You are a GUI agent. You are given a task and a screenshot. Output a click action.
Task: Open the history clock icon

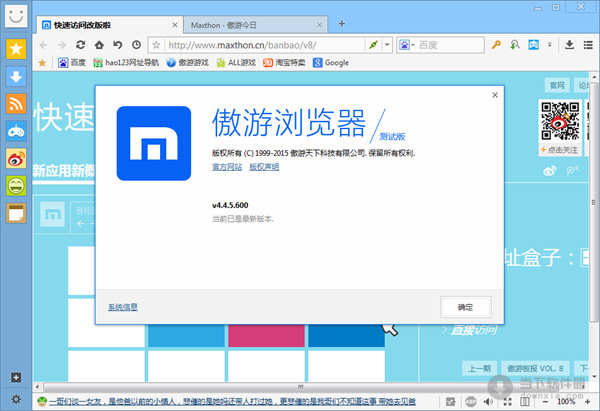click(136, 45)
